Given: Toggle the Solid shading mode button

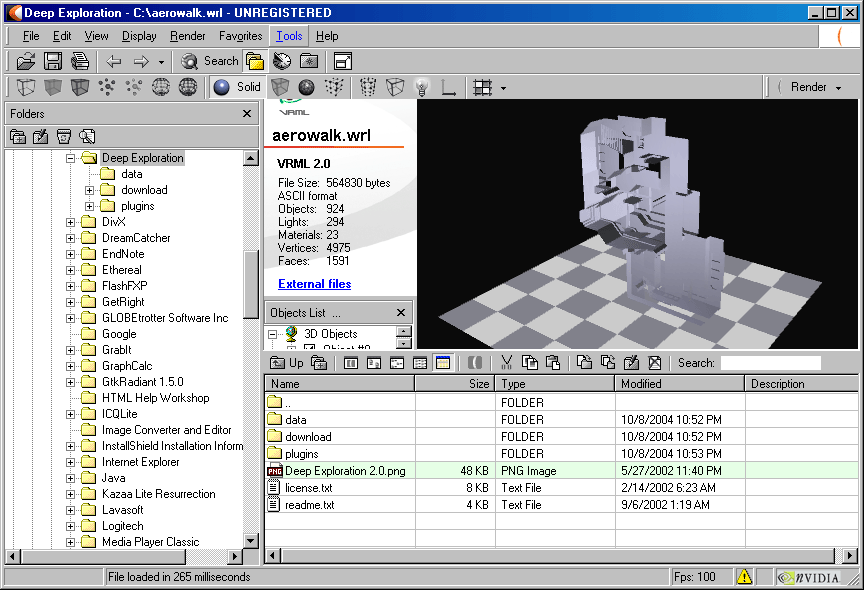Looking at the screenshot, I should [236, 87].
